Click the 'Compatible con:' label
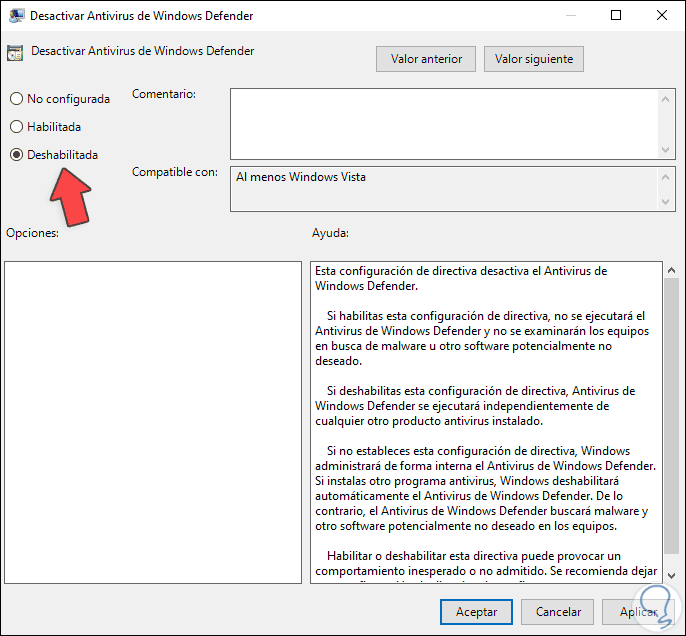 pos(175,172)
